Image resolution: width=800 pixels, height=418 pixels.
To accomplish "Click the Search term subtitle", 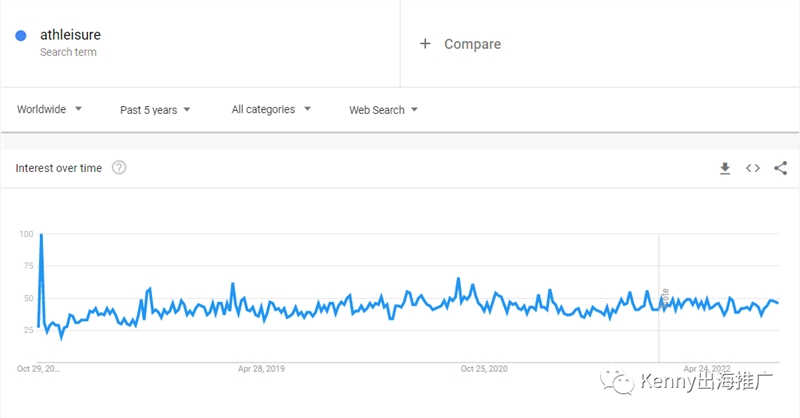I will coord(68,52).
